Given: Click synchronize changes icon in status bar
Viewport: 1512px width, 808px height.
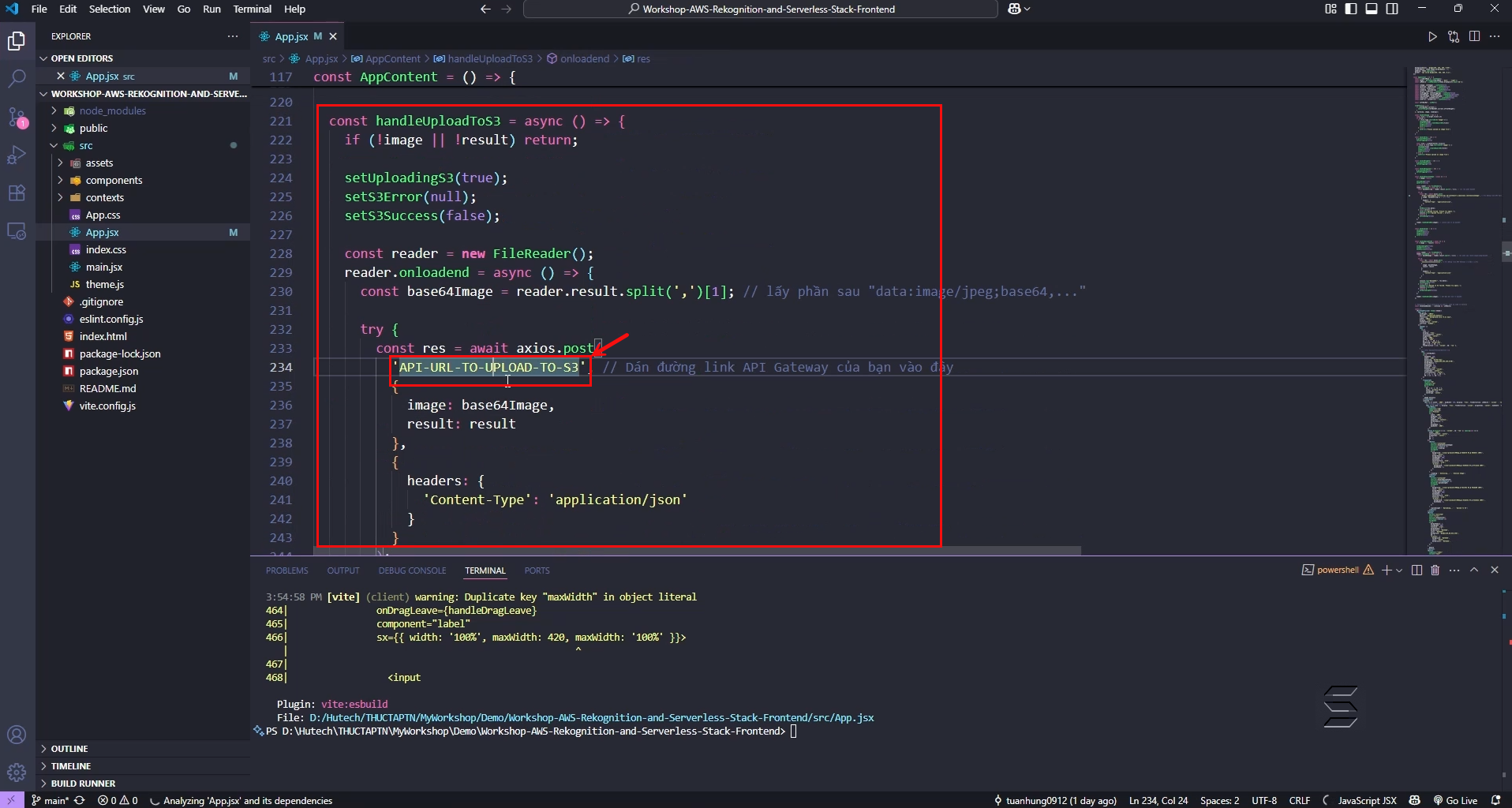Looking at the screenshot, I should pos(80,800).
